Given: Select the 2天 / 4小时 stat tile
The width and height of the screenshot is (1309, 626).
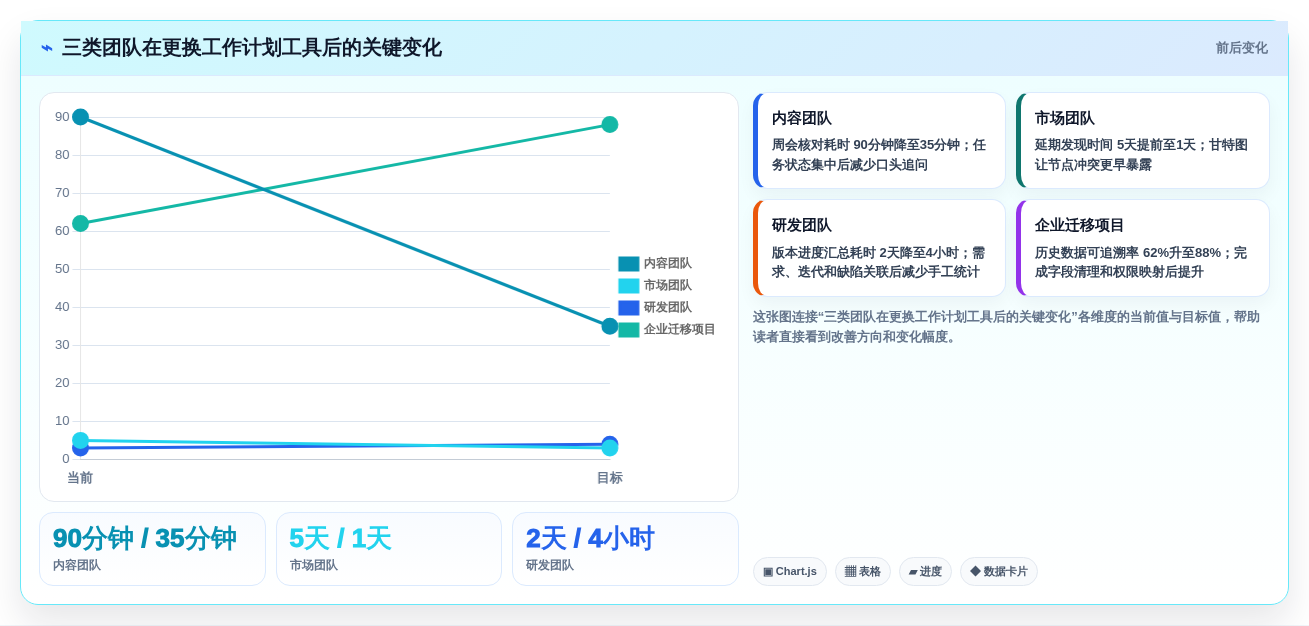Looking at the screenshot, I should point(625,549).
